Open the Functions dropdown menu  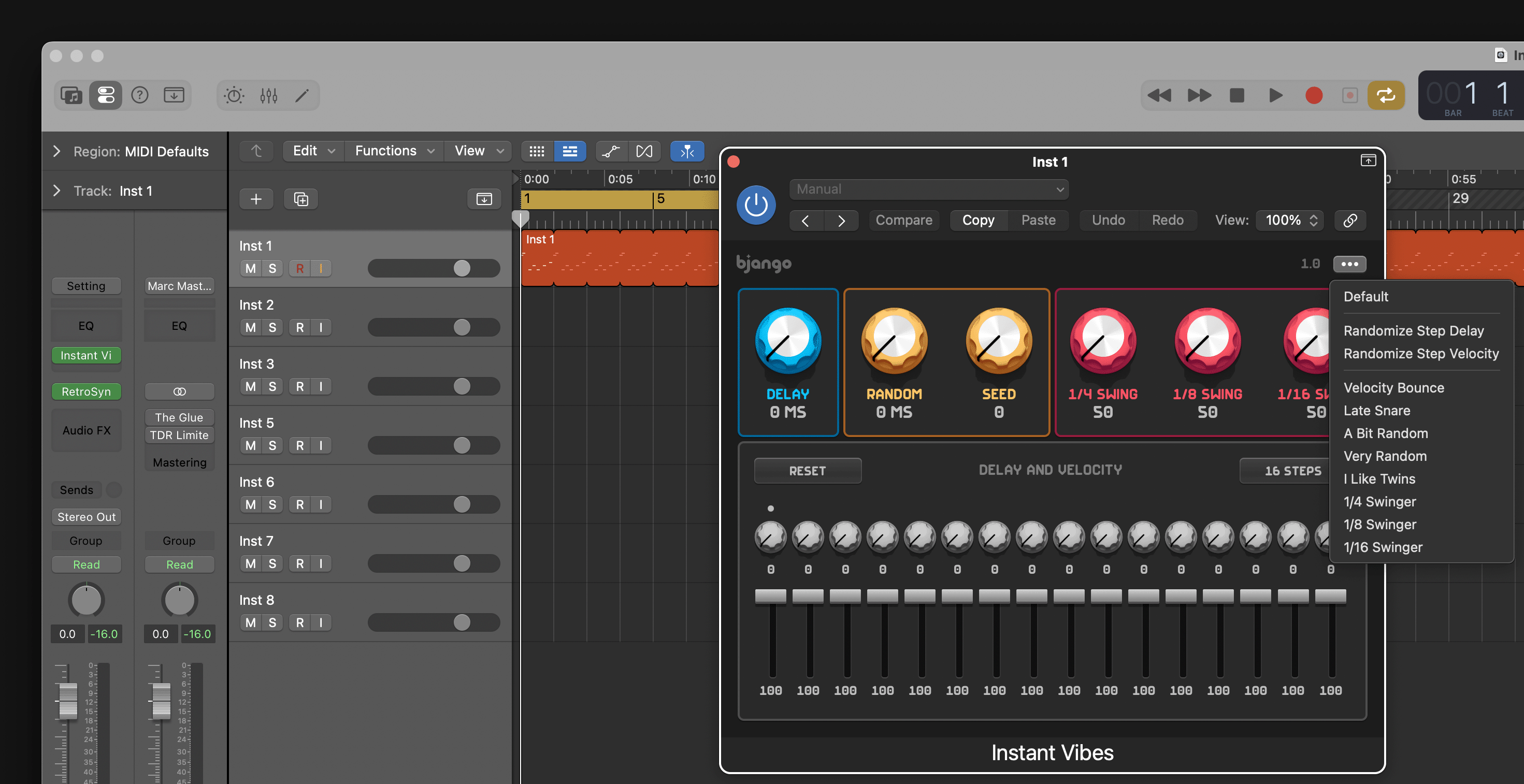pyautogui.click(x=395, y=151)
